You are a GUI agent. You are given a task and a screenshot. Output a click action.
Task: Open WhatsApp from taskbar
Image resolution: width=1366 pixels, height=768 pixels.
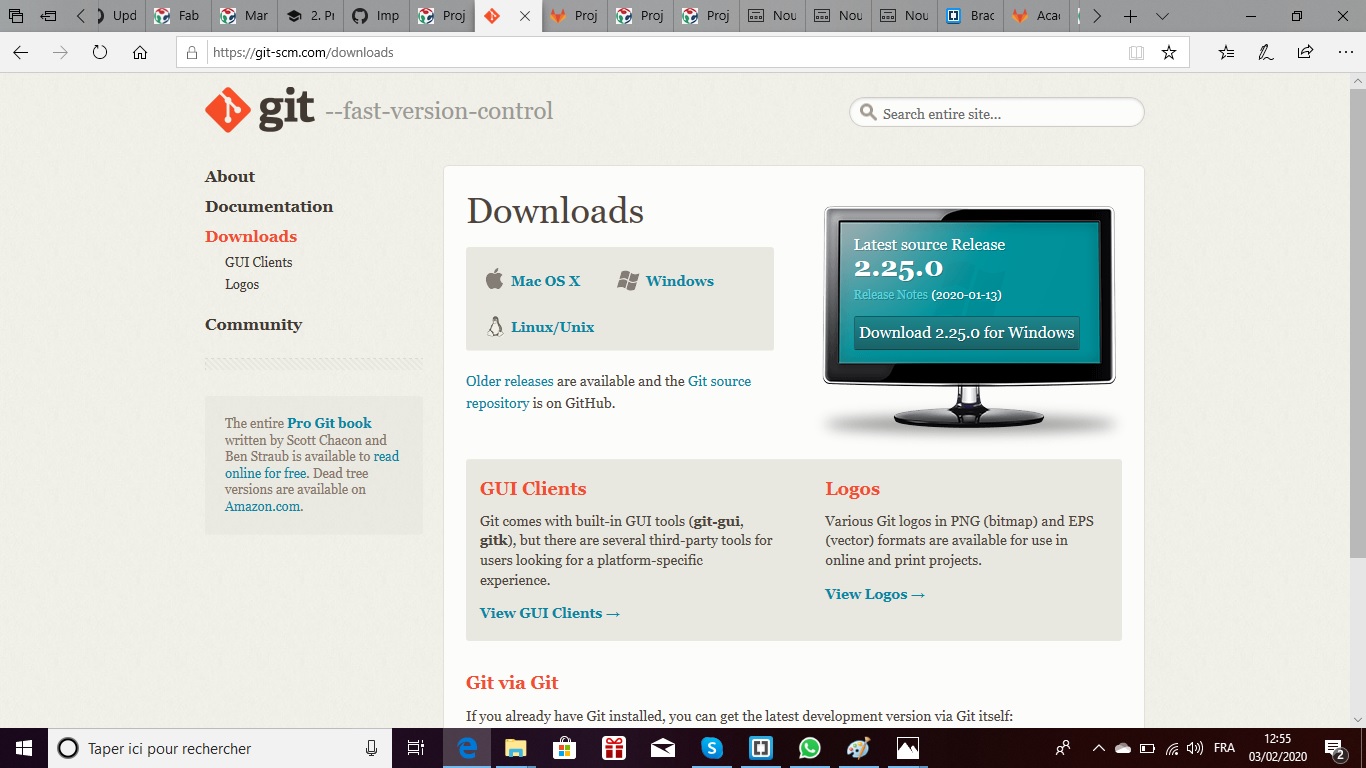coord(809,748)
